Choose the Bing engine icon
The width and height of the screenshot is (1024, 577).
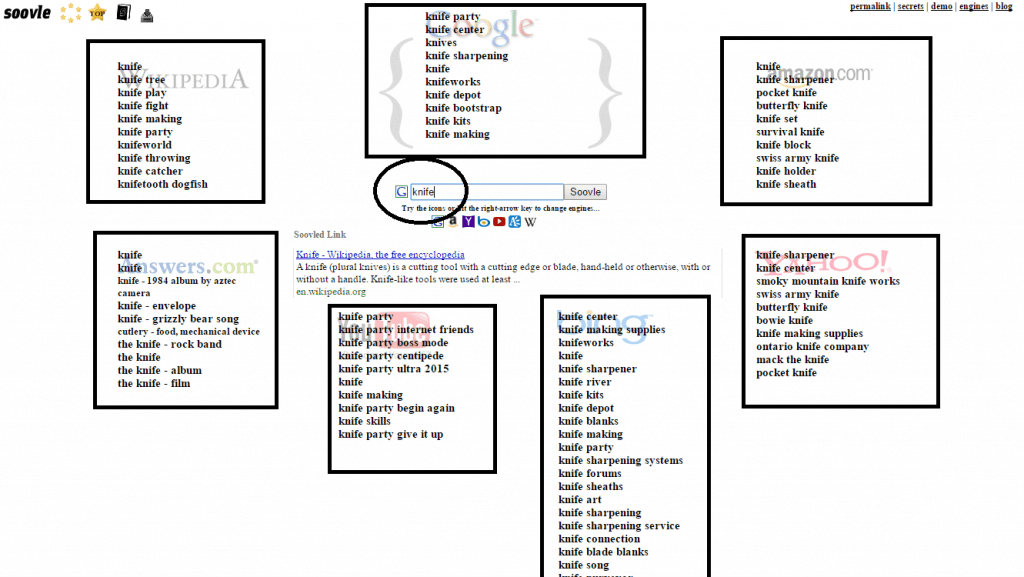[x=483, y=222]
